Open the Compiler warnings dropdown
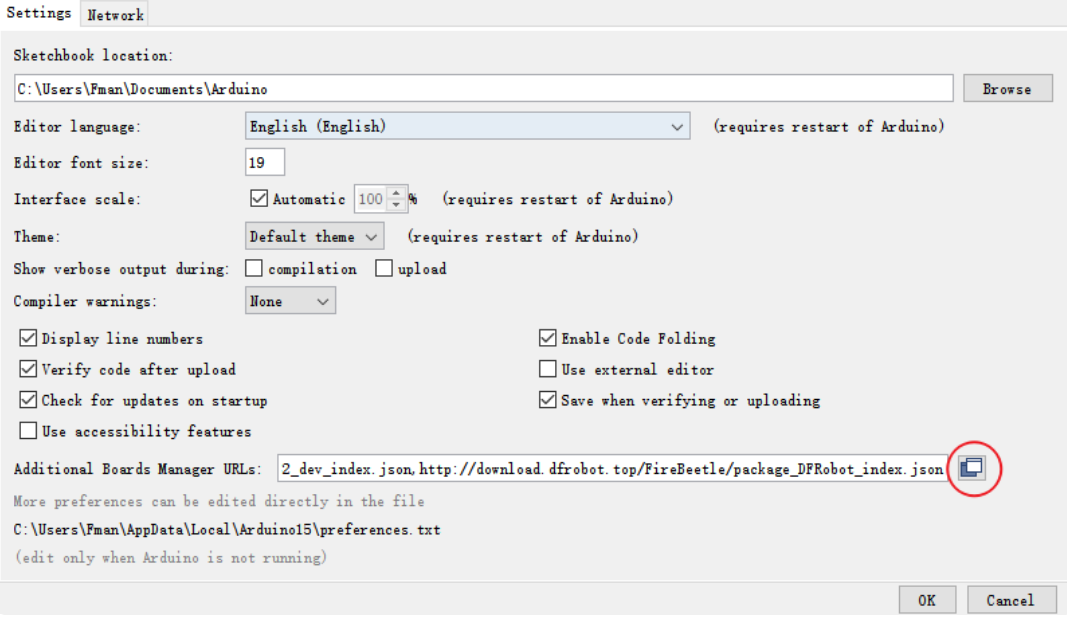 pyautogui.click(x=290, y=301)
